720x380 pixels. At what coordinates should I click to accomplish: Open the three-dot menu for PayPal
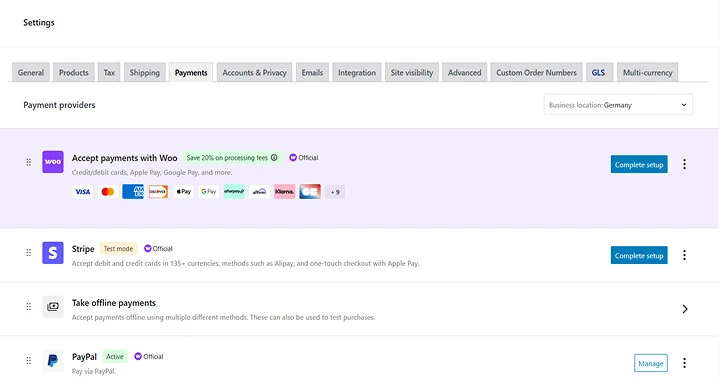(x=685, y=363)
